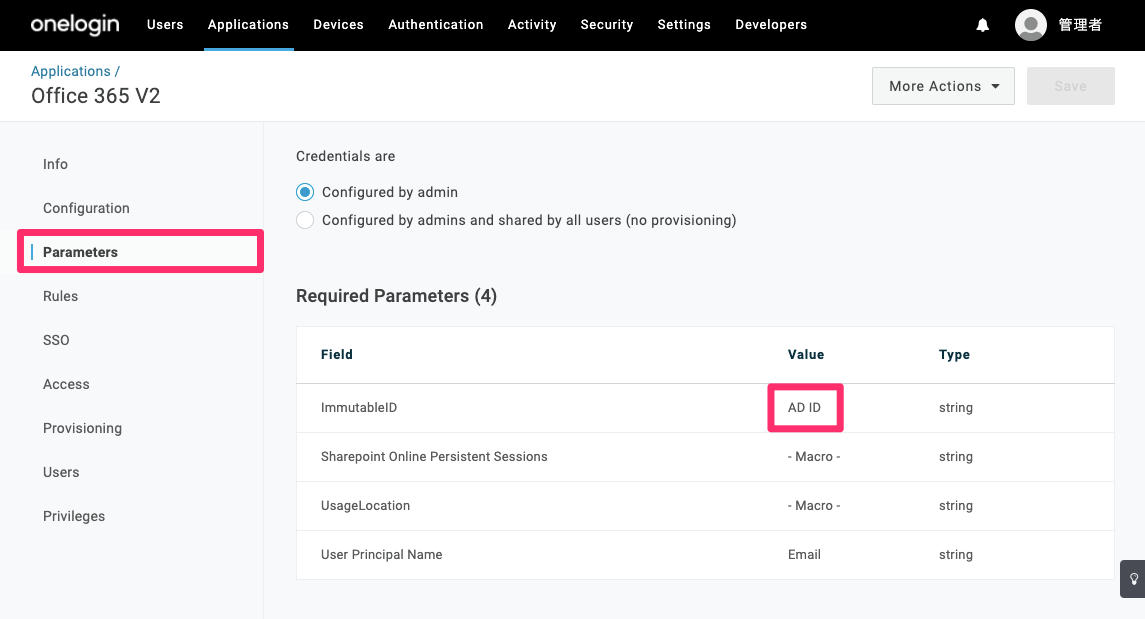Open the Authentication top menu
The width and height of the screenshot is (1145, 619).
[436, 25]
